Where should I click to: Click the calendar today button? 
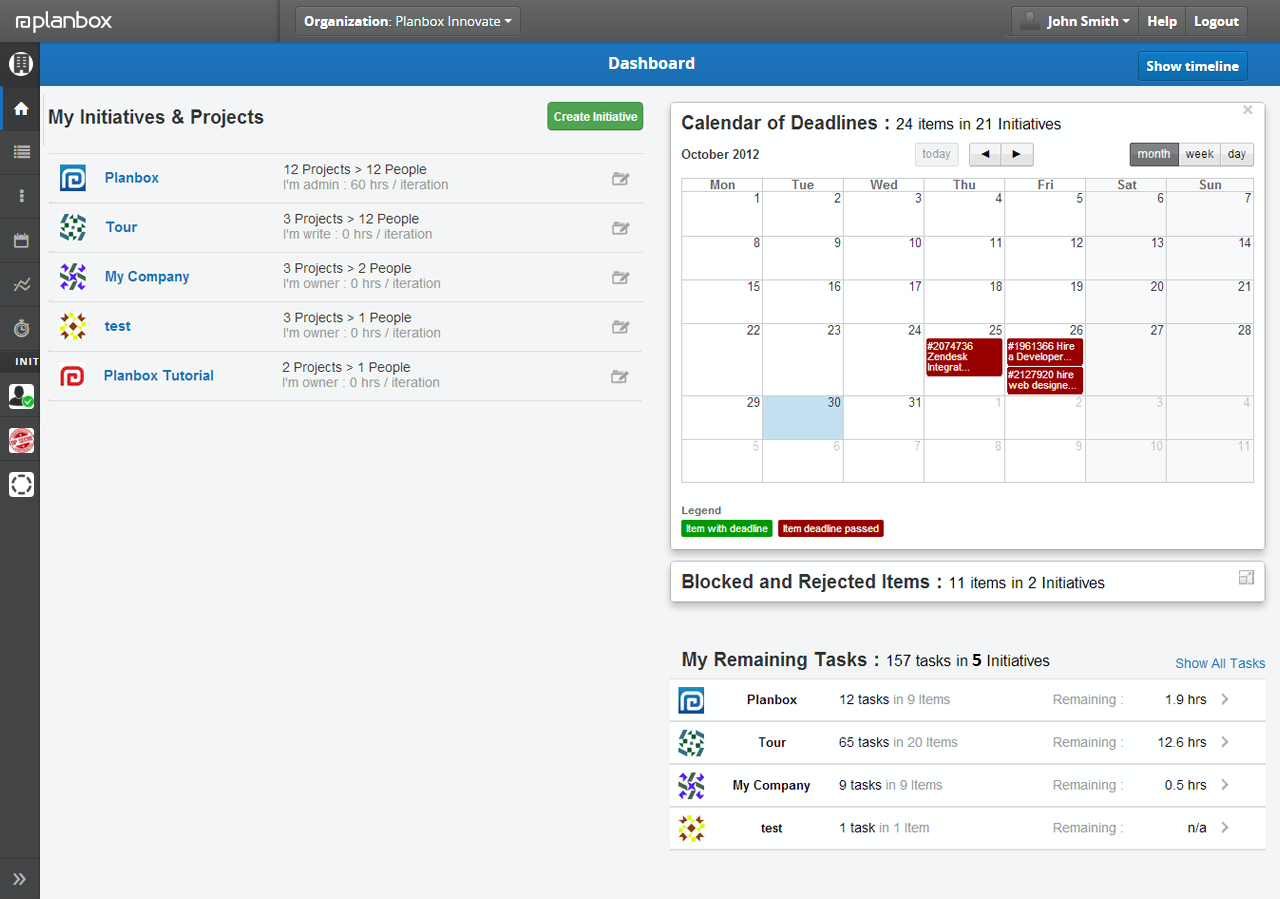[x=937, y=154]
